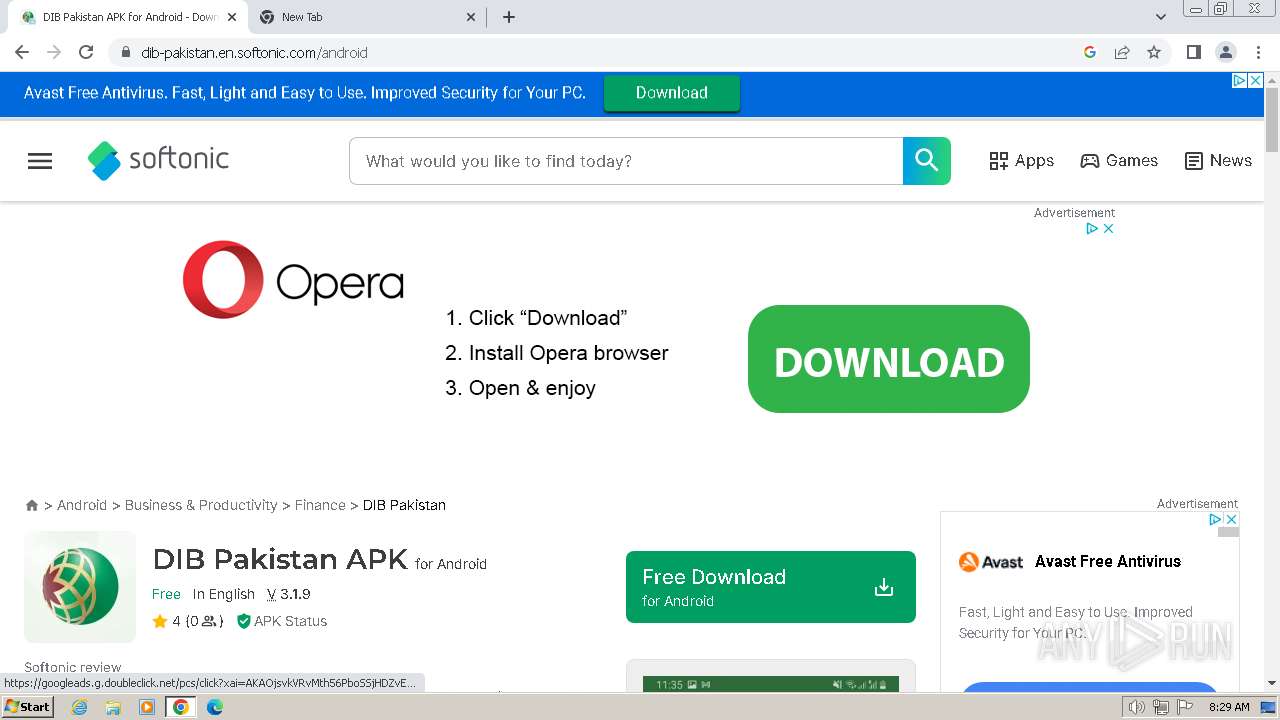Open the News section
Image resolution: width=1280 pixels, height=720 pixels.
coord(1218,161)
